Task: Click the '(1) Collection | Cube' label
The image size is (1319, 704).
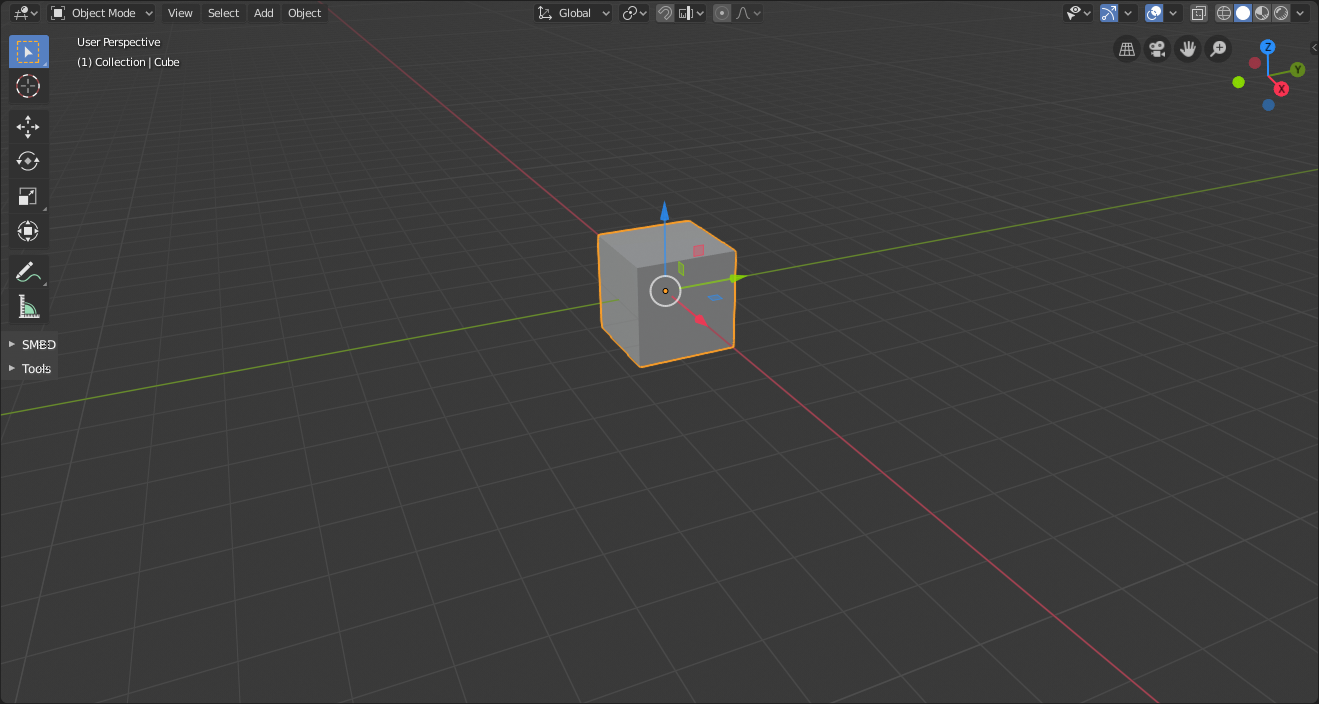Action: (x=128, y=62)
